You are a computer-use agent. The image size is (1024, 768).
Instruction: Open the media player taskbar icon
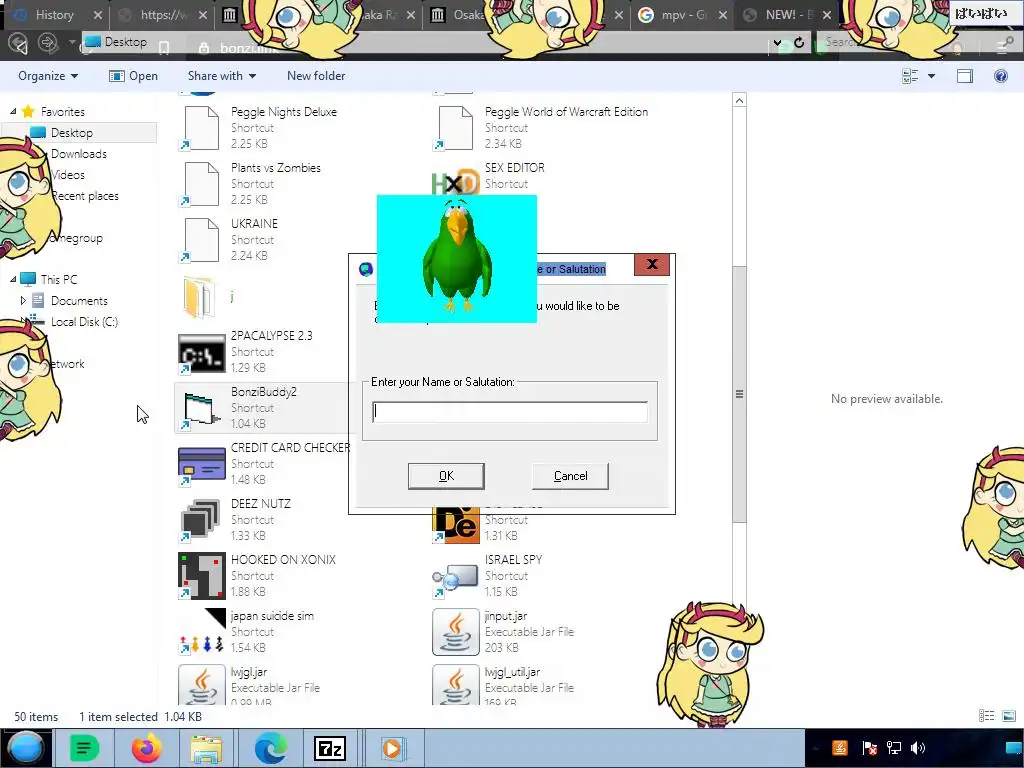392,748
